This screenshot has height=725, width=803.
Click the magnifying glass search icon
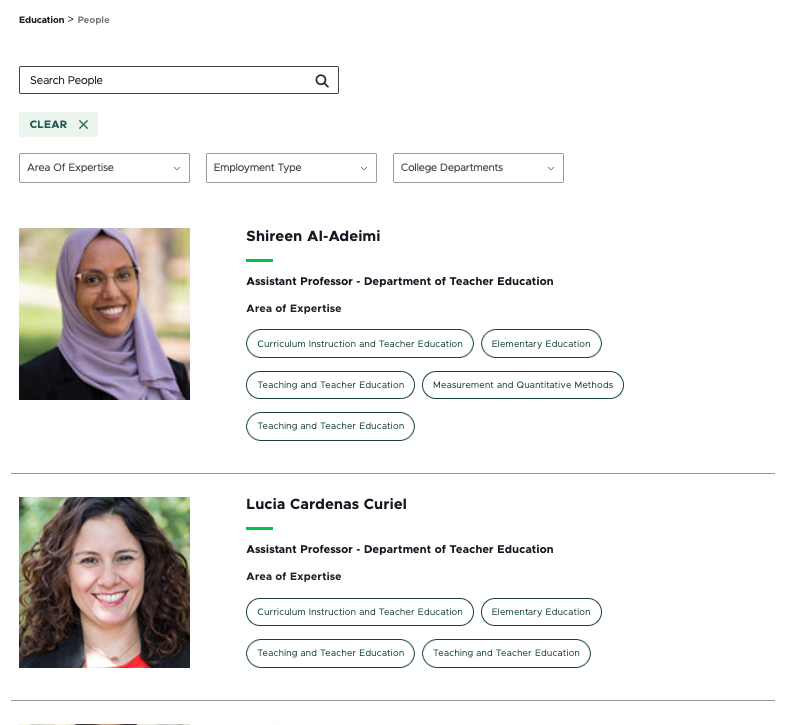322,81
